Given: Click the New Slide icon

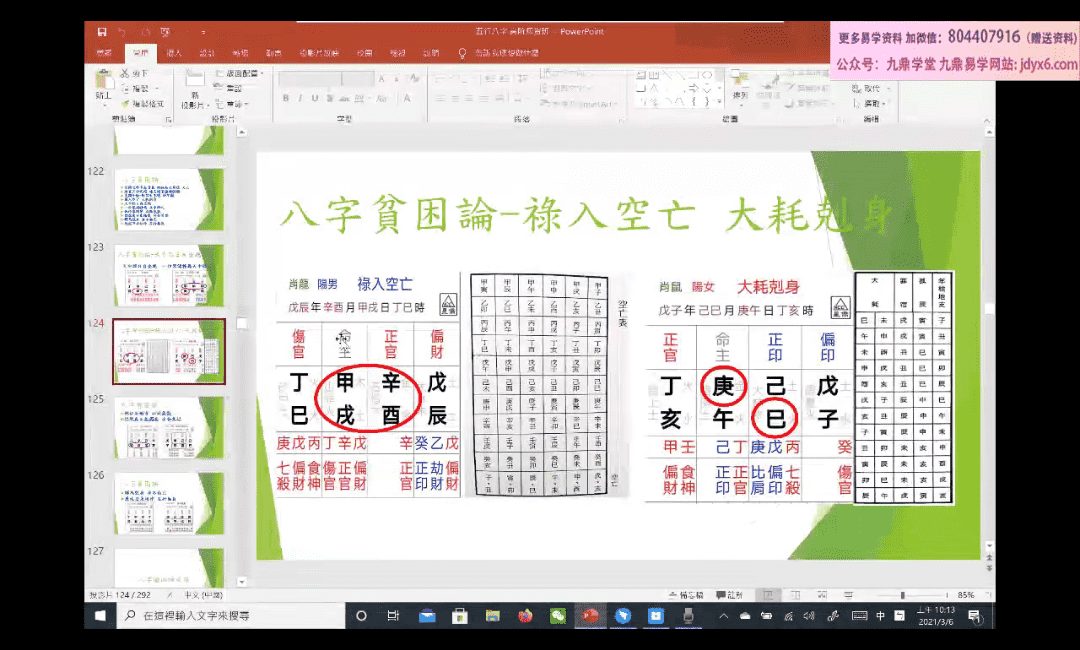Looking at the screenshot, I should tap(194, 84).
